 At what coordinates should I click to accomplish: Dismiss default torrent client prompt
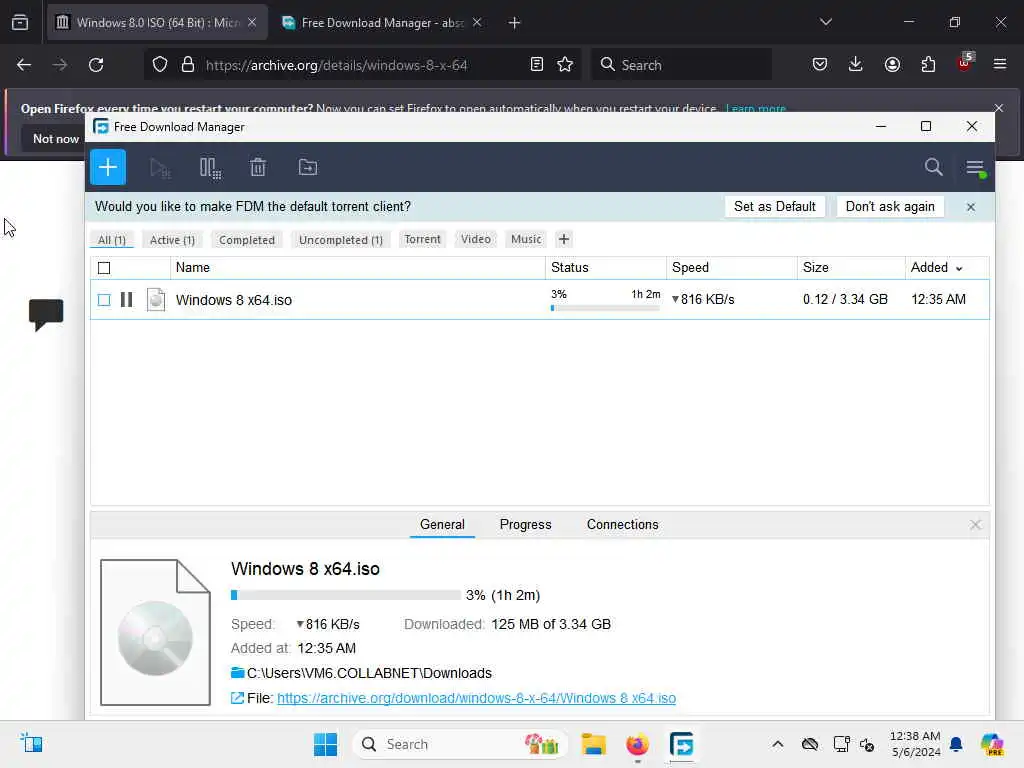tap(970, 207)
